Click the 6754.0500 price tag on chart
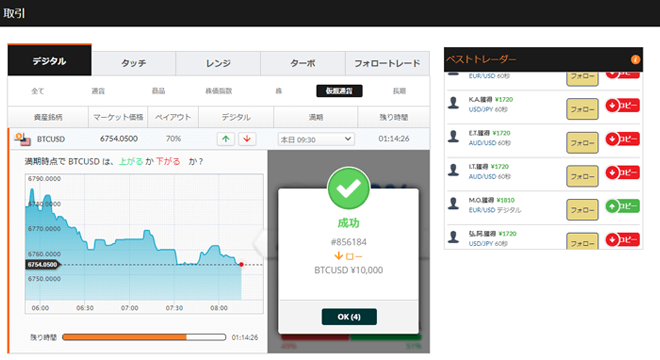The width and height of the screenshot is (660, 360). pos(43,264)
